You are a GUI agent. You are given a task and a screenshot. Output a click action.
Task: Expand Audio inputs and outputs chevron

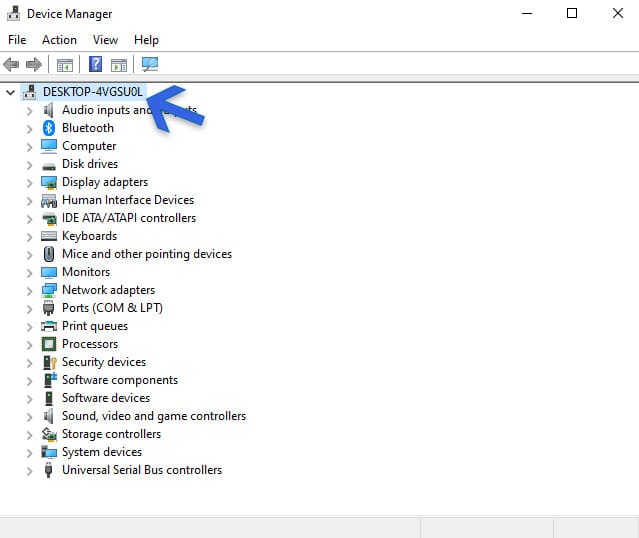[29, 111]
